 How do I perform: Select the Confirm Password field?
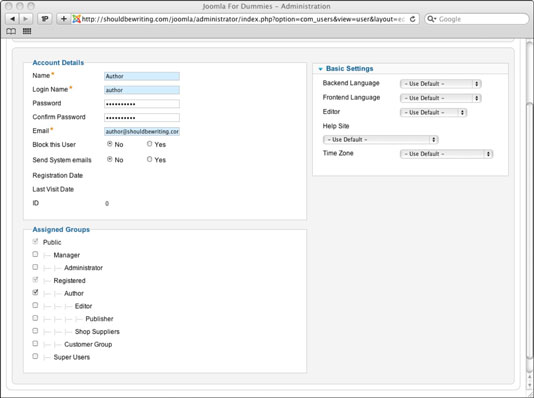coord(142,118)
